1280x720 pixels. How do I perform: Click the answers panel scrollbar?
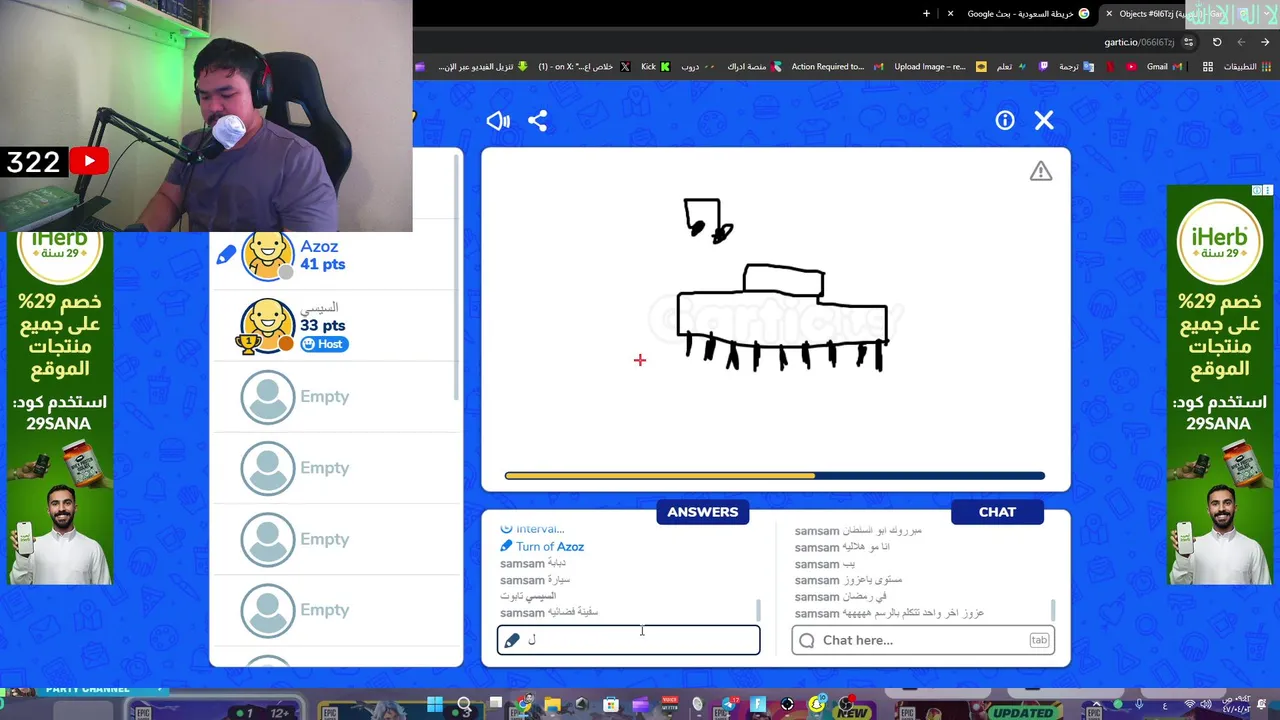click(x=758, y=609)
